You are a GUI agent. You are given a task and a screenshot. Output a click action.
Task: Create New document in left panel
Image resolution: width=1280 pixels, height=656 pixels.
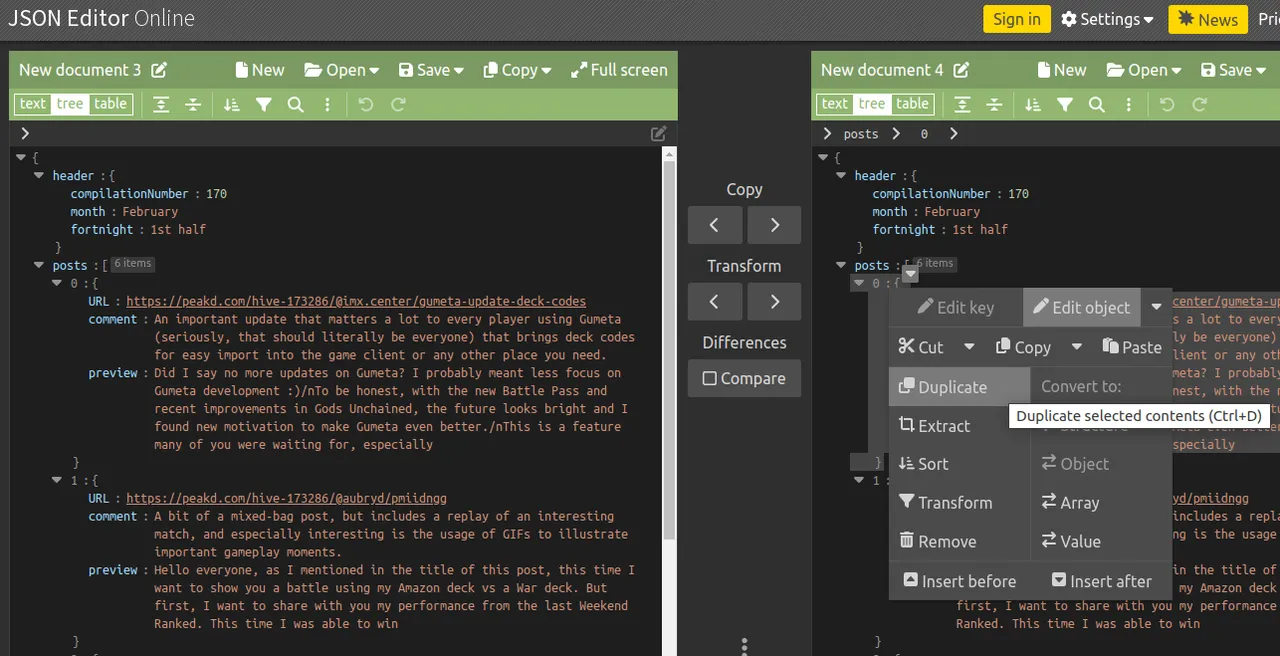coord(259,70)
